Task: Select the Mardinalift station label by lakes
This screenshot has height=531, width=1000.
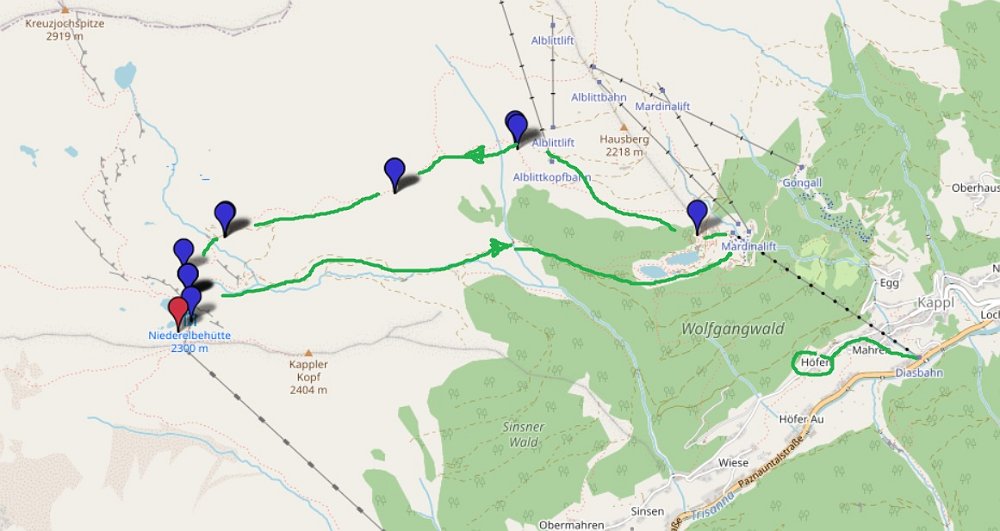Action: click(749, 246)
